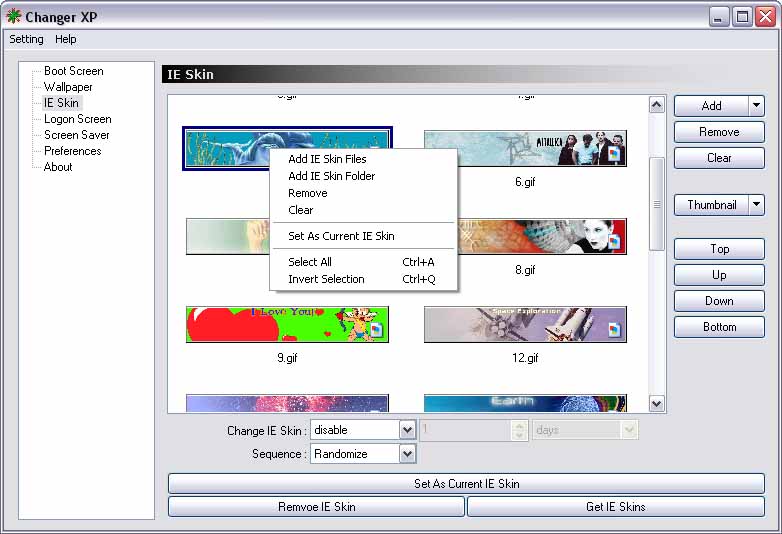Open the Sequence Randomize dropdown

click(407, 454)
